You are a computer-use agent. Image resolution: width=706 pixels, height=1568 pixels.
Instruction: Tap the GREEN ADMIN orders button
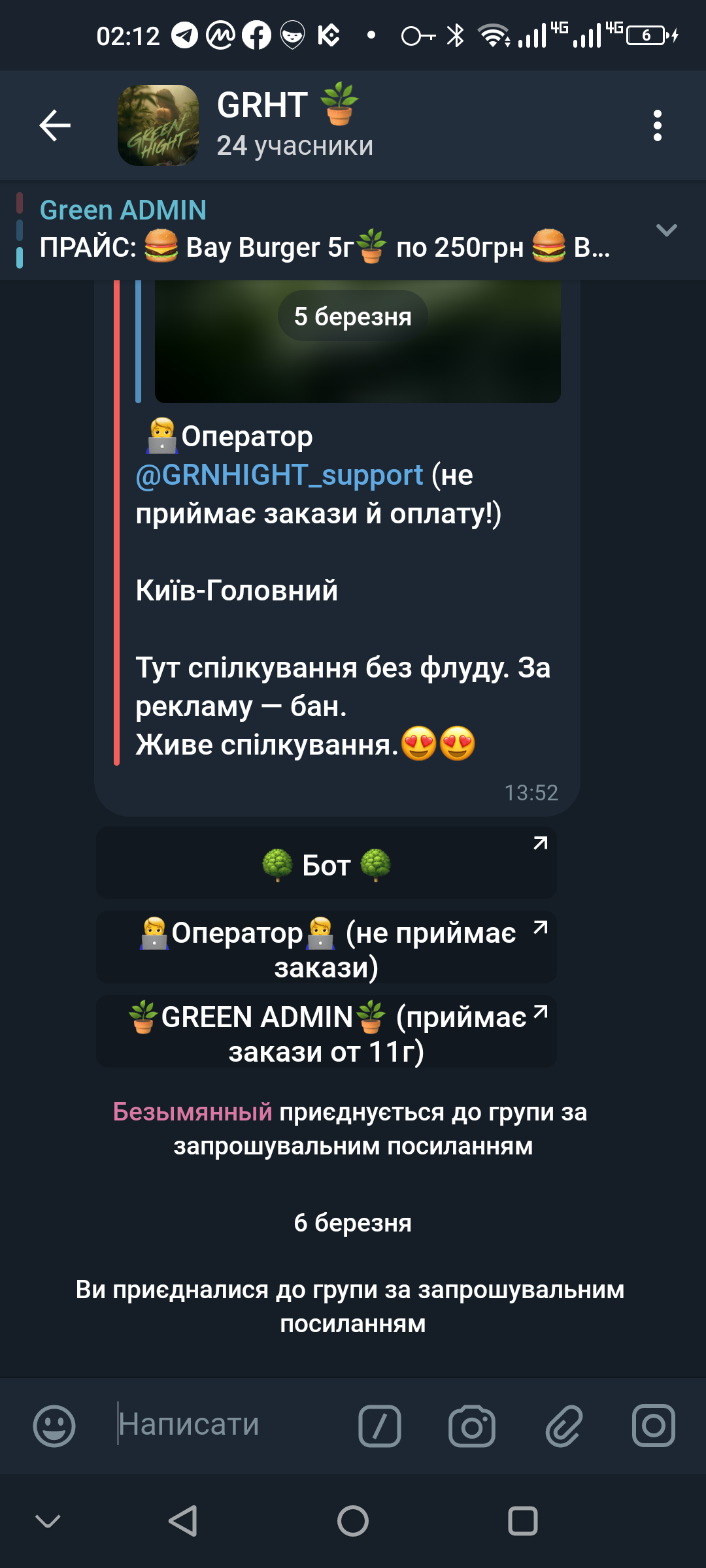[x=326, y=1032]
